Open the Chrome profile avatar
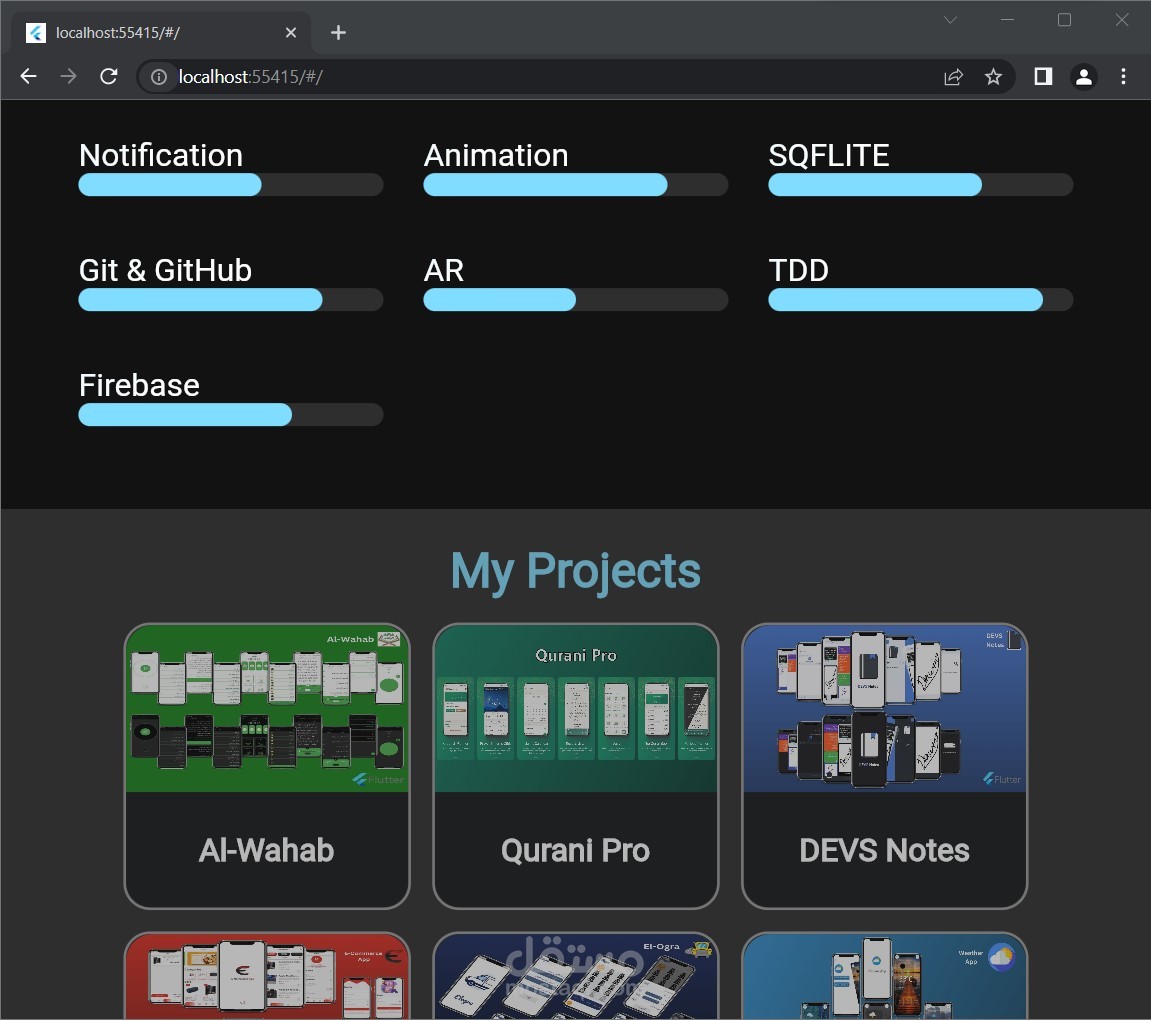 click(1083, 77)
